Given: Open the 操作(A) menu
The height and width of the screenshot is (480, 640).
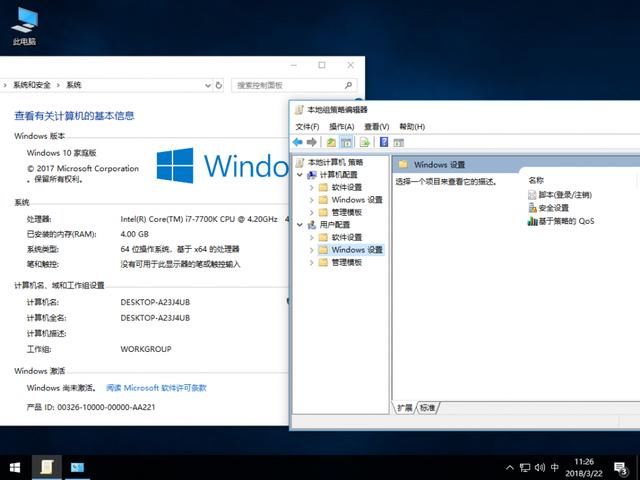Looking at the screenshot, I should (x=342, y=127).
